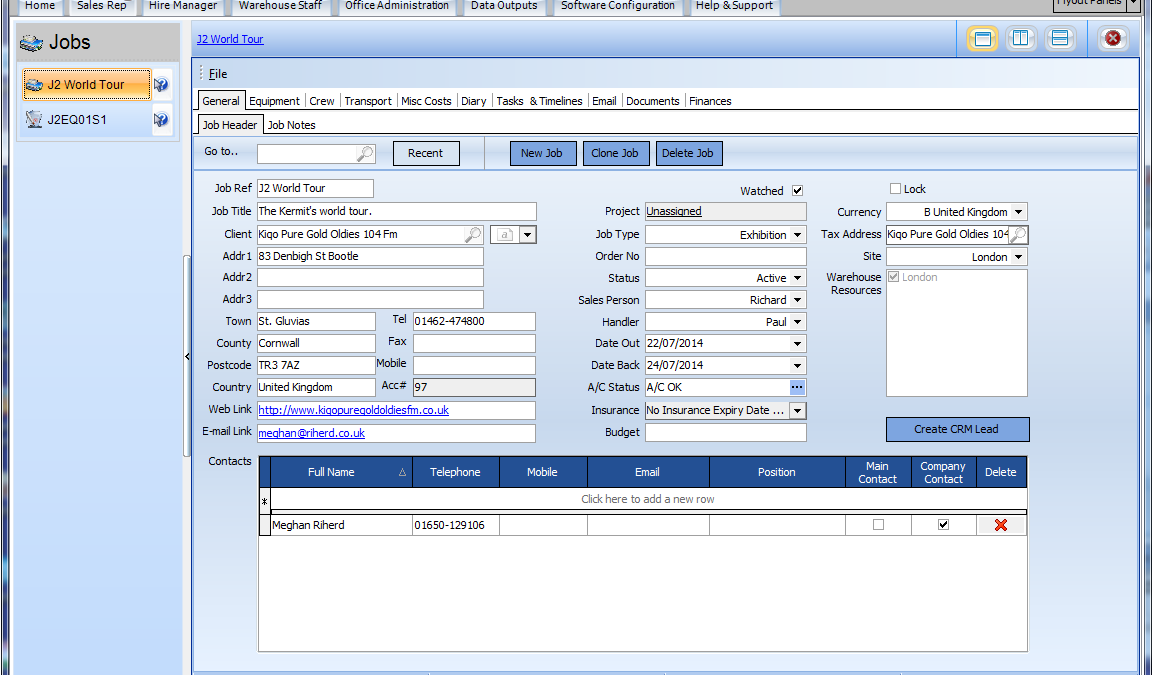Viewport: 1152px width, 675px height.
Task: Uncheck the Watched checkbox
Action: tap(797, 190)
